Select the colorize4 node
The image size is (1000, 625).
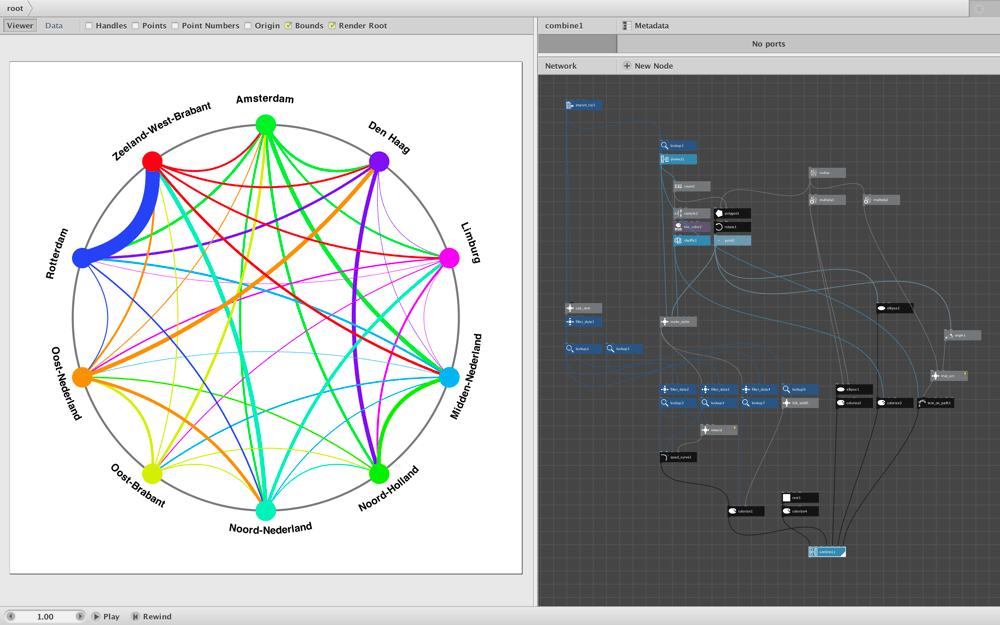point(800,511)
